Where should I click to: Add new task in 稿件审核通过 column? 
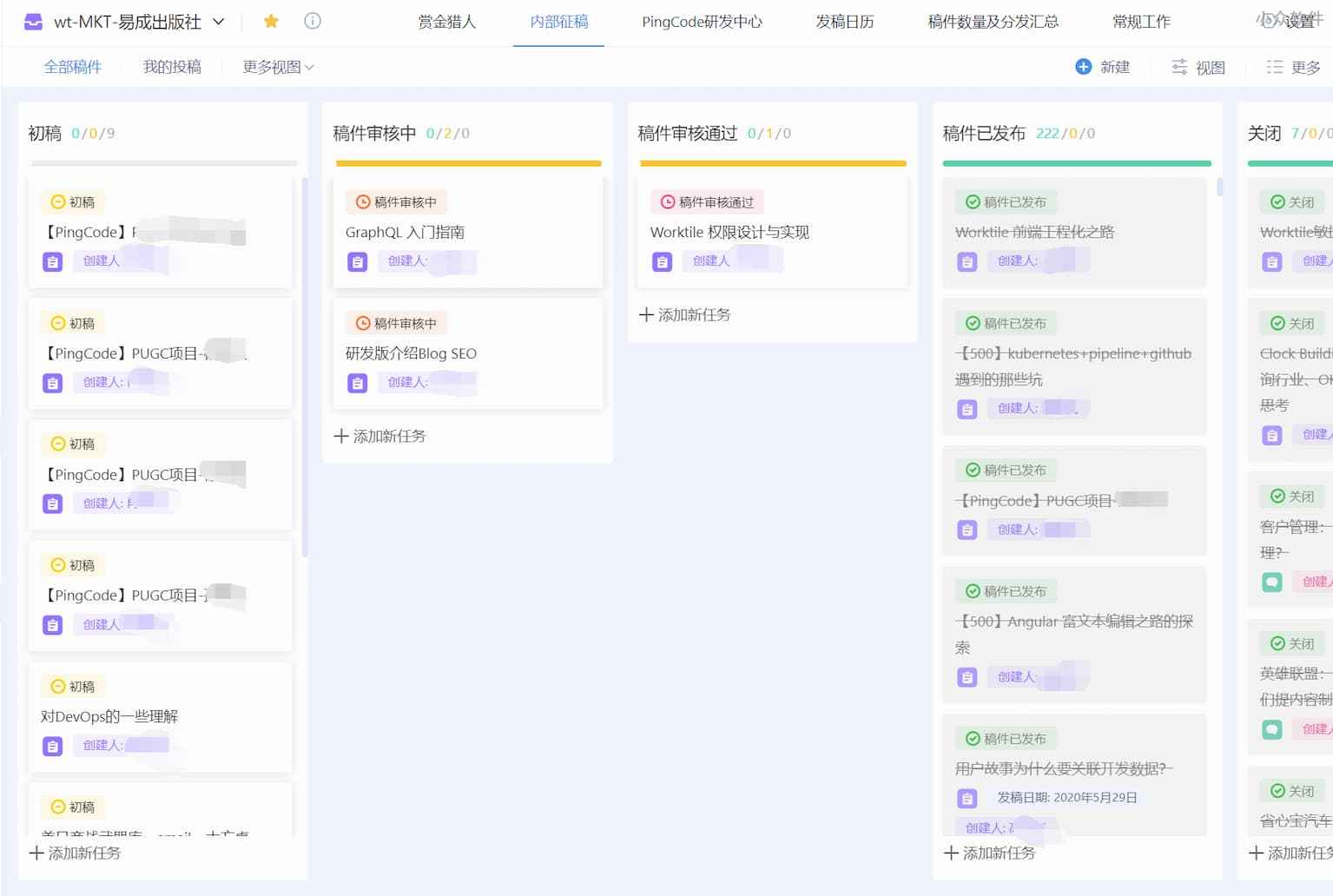coord(685,314)
